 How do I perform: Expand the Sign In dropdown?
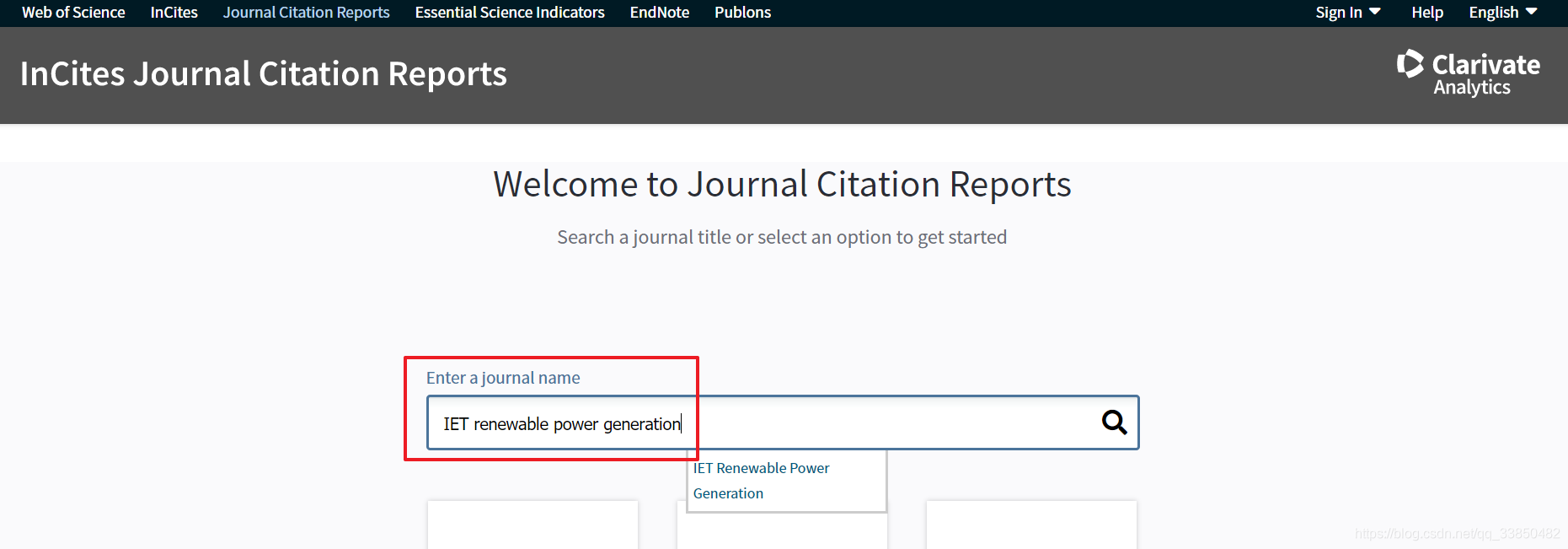(1348, 13)
